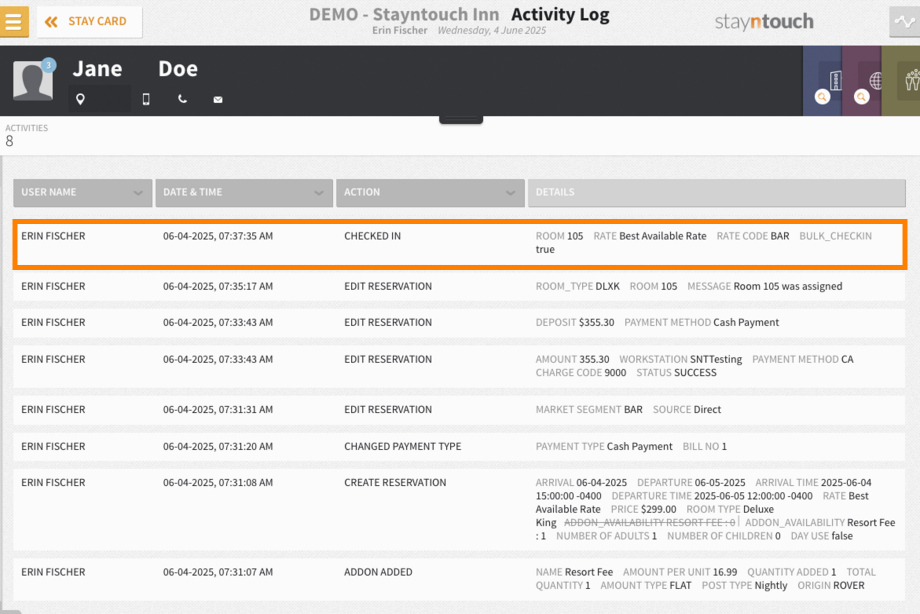Click the double-chevron back arrow icon

point(51,22)
